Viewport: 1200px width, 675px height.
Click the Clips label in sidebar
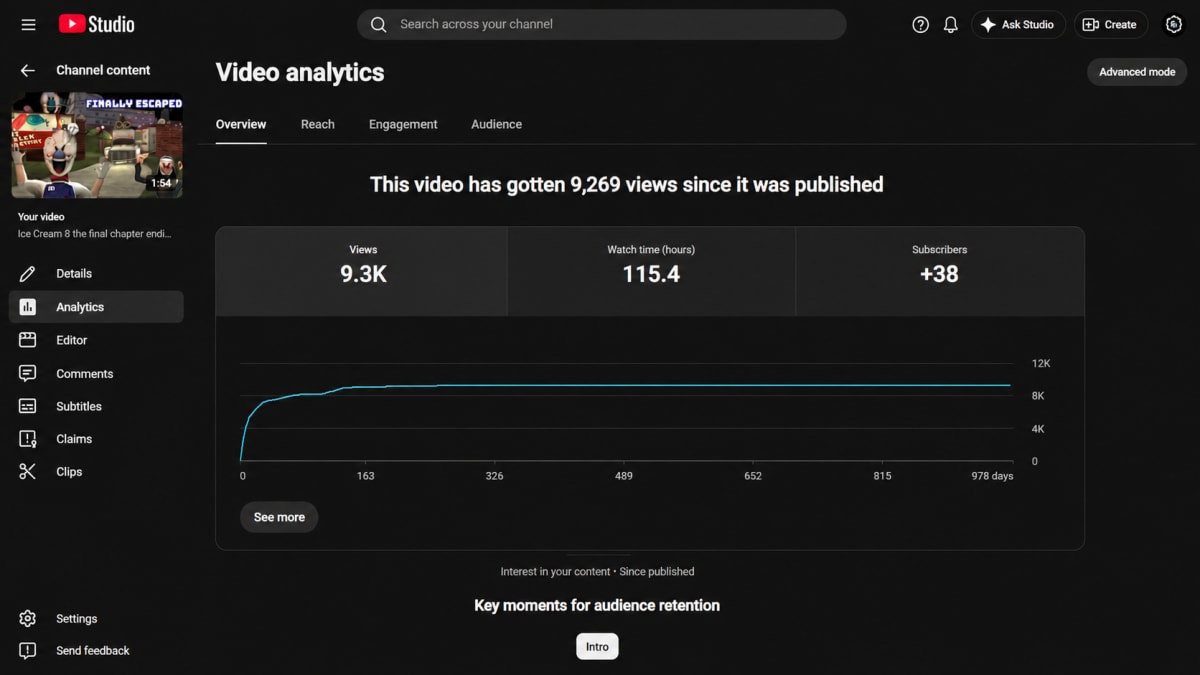tap(69, 471)
